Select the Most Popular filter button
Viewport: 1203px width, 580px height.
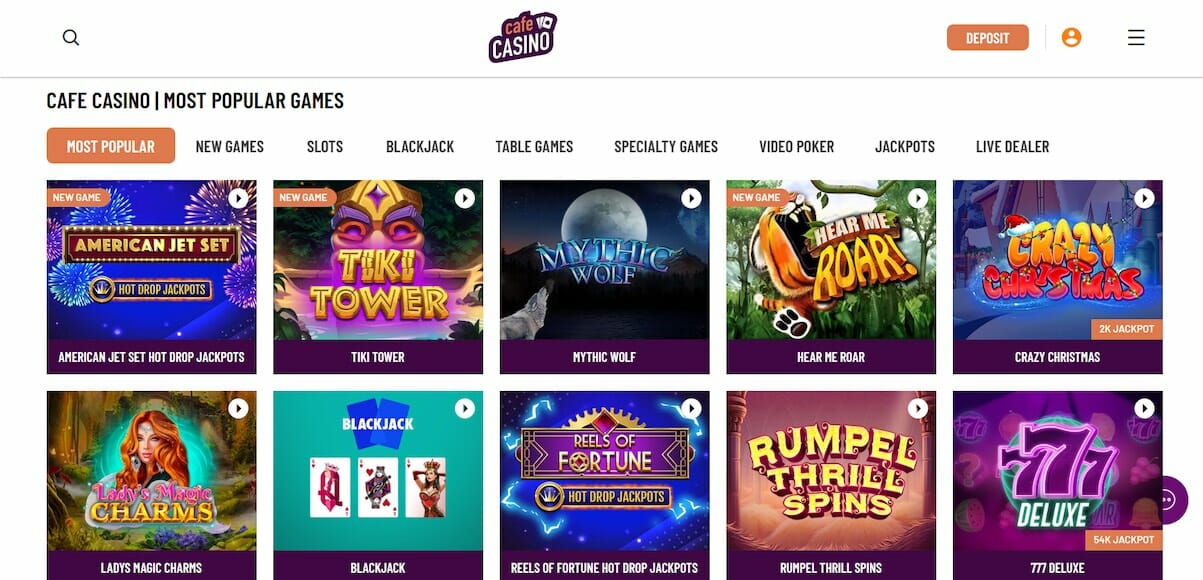[110, 146]
